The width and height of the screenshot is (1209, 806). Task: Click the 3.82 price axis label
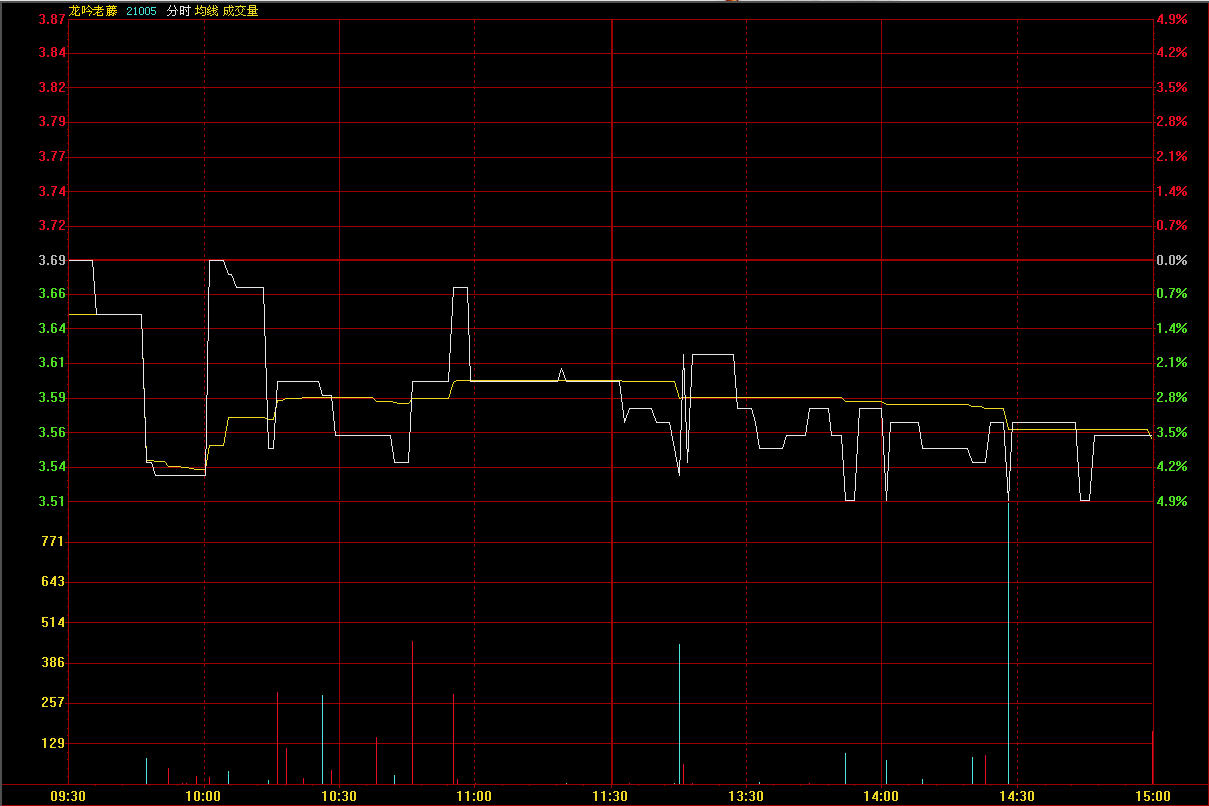[52, 87]
